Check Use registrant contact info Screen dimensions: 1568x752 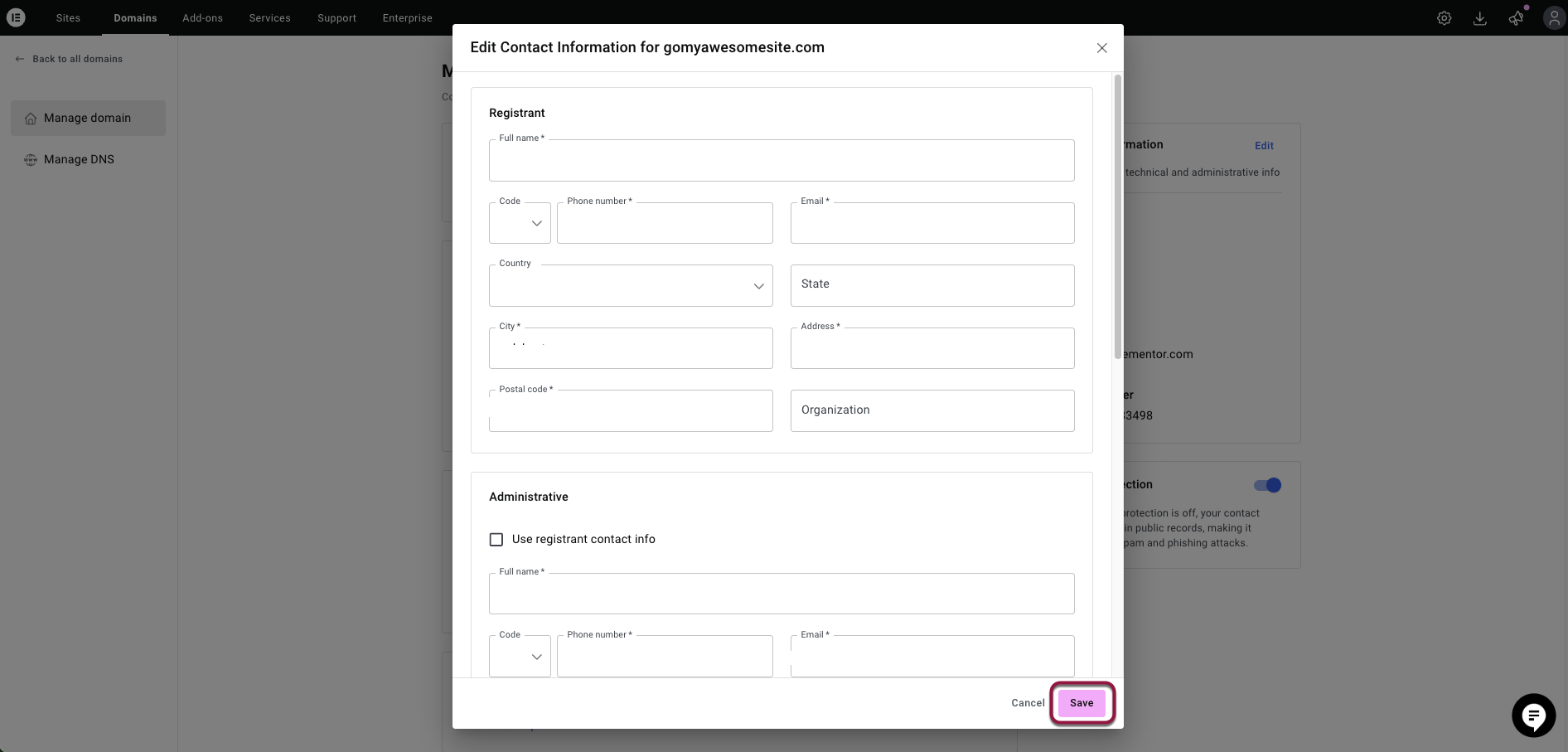pos(496,540)
